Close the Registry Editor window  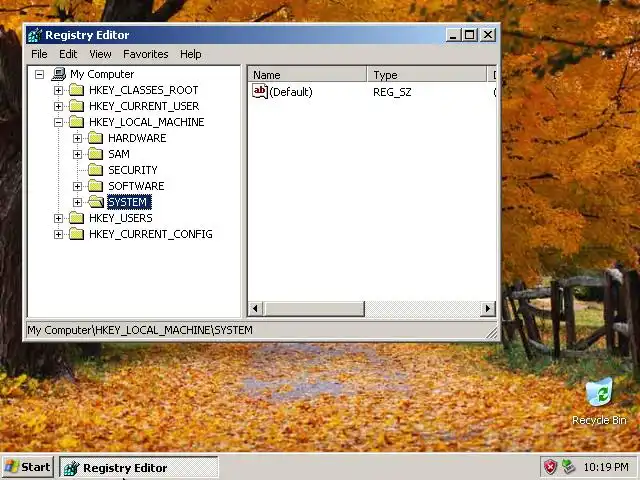pyautogui.click(x=488, y=35)
